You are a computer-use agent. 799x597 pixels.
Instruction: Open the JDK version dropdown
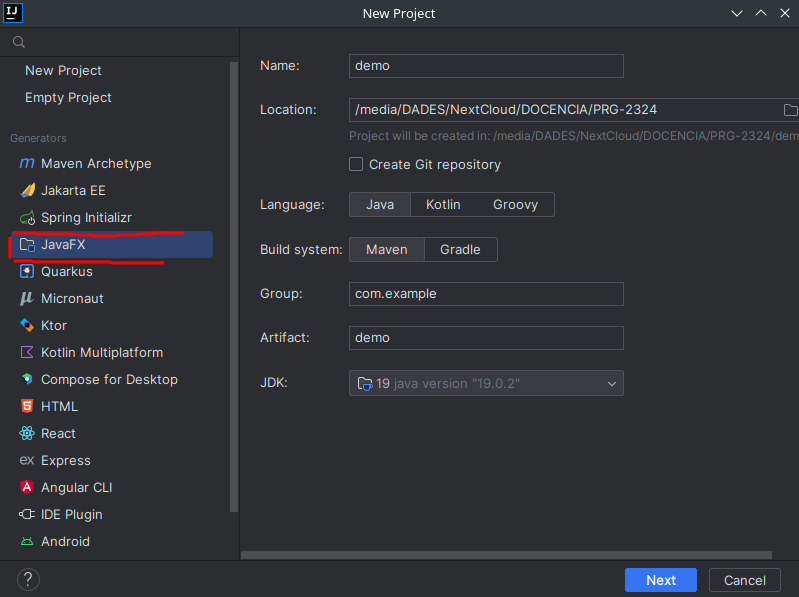[x=612, y=384]
